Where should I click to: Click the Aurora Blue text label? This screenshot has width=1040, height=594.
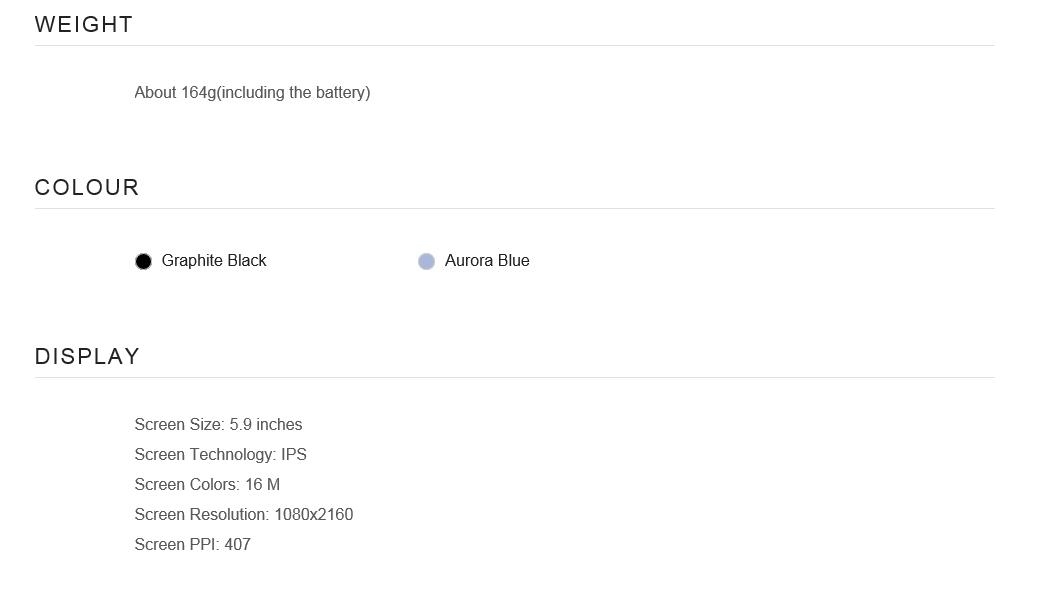click(487, 260)
